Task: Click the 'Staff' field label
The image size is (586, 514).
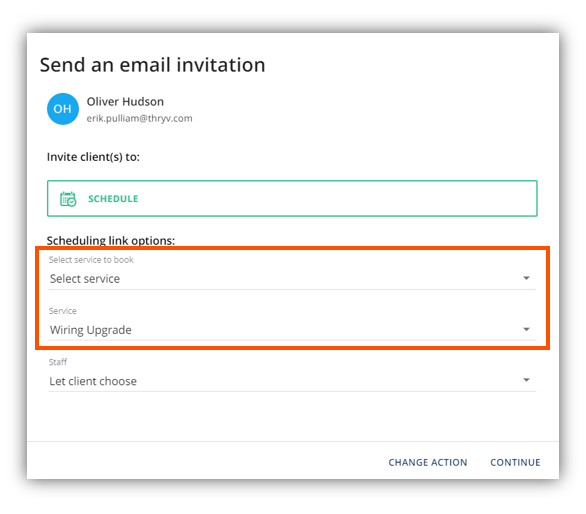Action: 58,362
